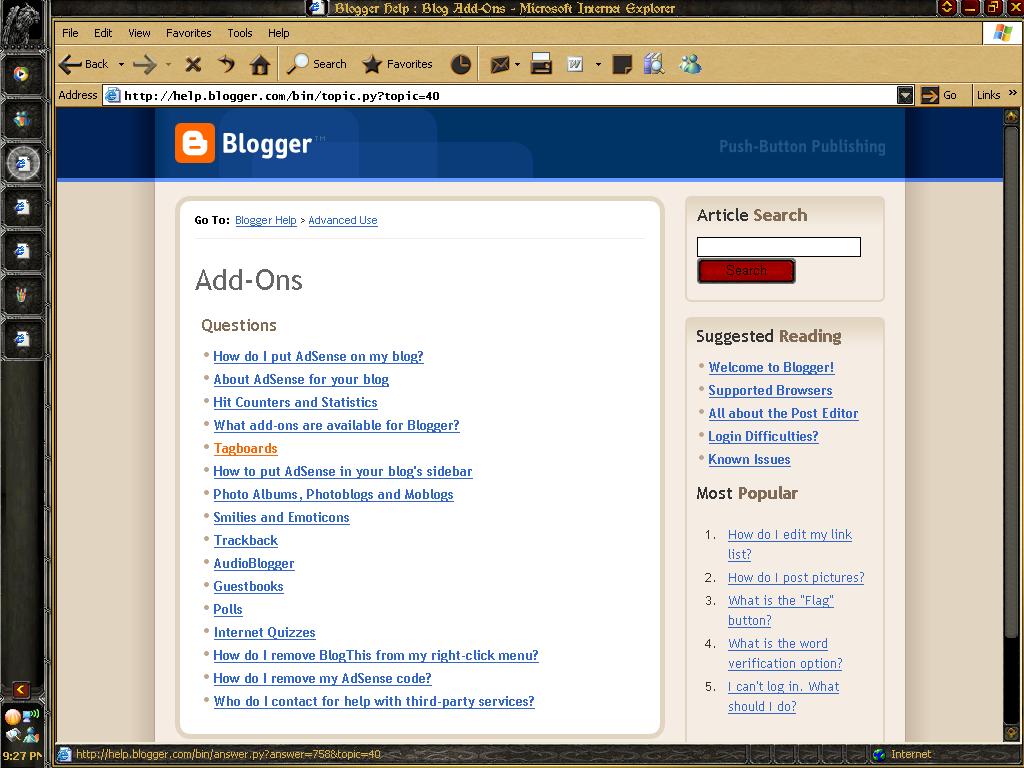Open the Internet Quizzes link
The height and width of the screenshot is (768, 1024).
tap(264, 632)
